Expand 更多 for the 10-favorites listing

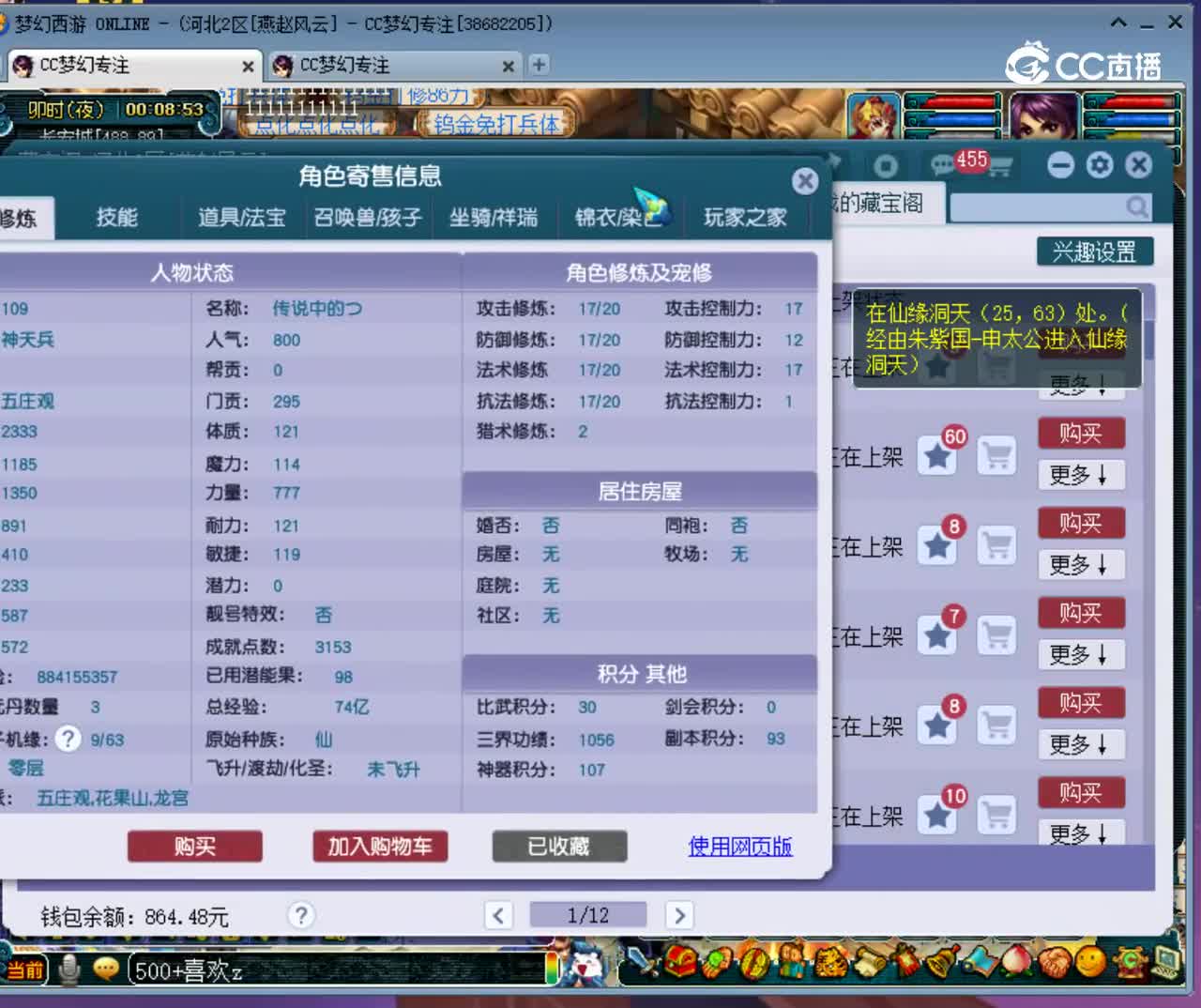tap(1080, 833)
